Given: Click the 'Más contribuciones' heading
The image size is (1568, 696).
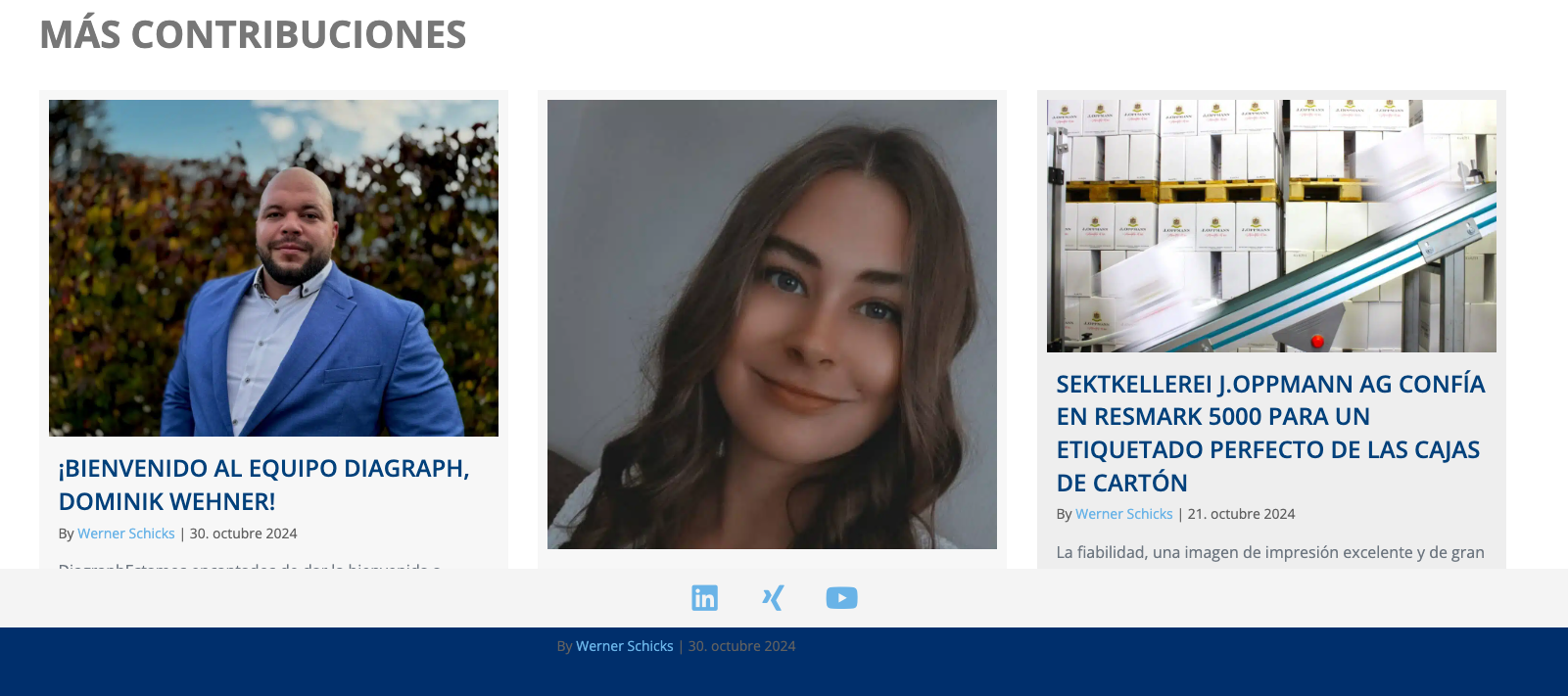Looking at the screenshot, I should 253,34.
